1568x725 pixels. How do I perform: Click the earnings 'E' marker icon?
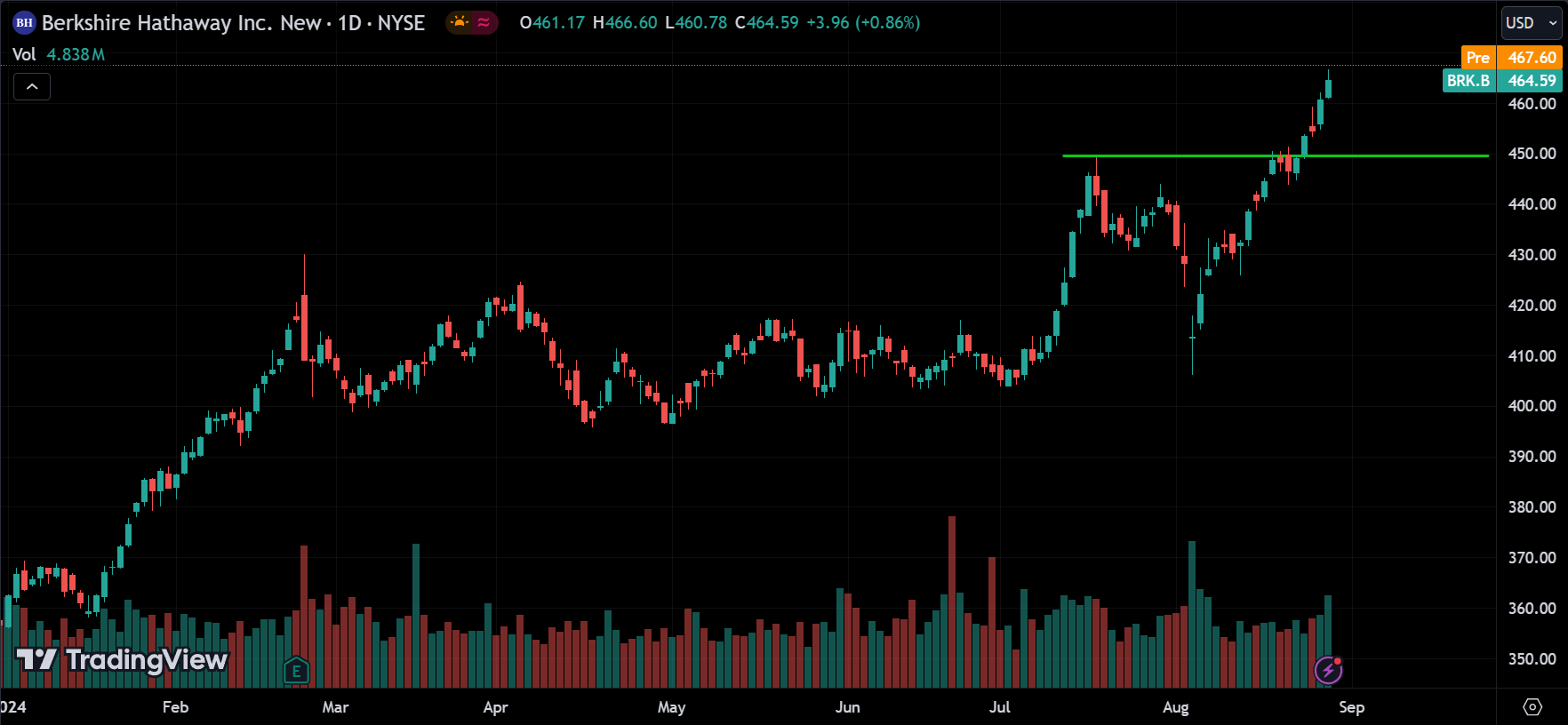coord(296,671)
